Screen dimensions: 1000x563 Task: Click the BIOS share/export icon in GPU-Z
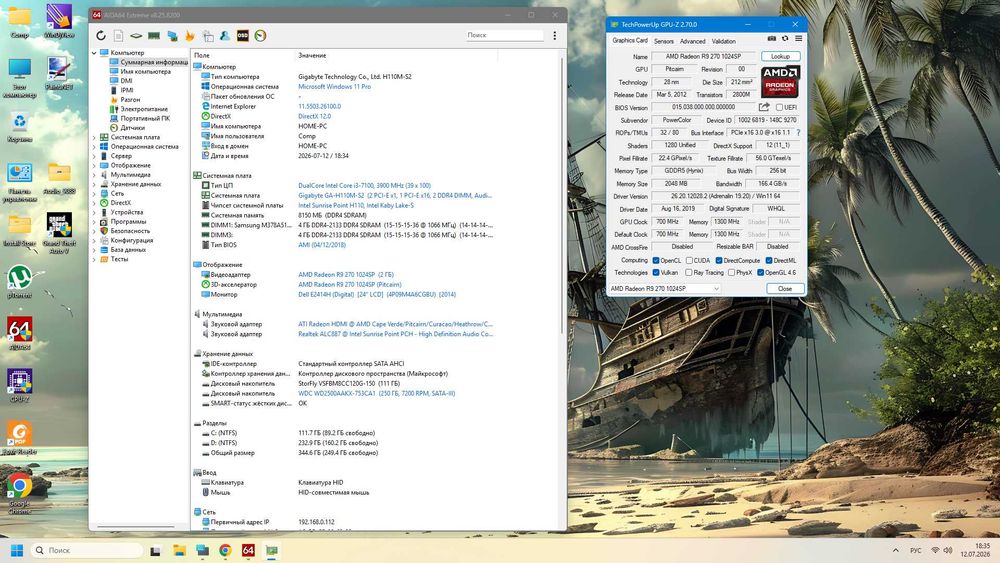pos(764,107)
